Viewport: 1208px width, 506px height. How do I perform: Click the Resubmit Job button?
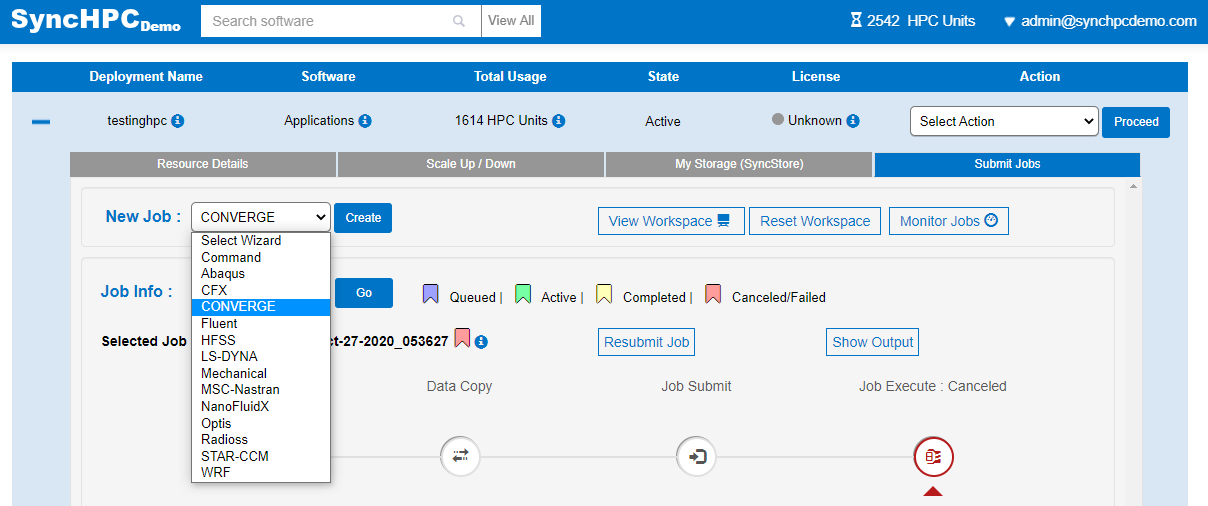click(647, 342)
